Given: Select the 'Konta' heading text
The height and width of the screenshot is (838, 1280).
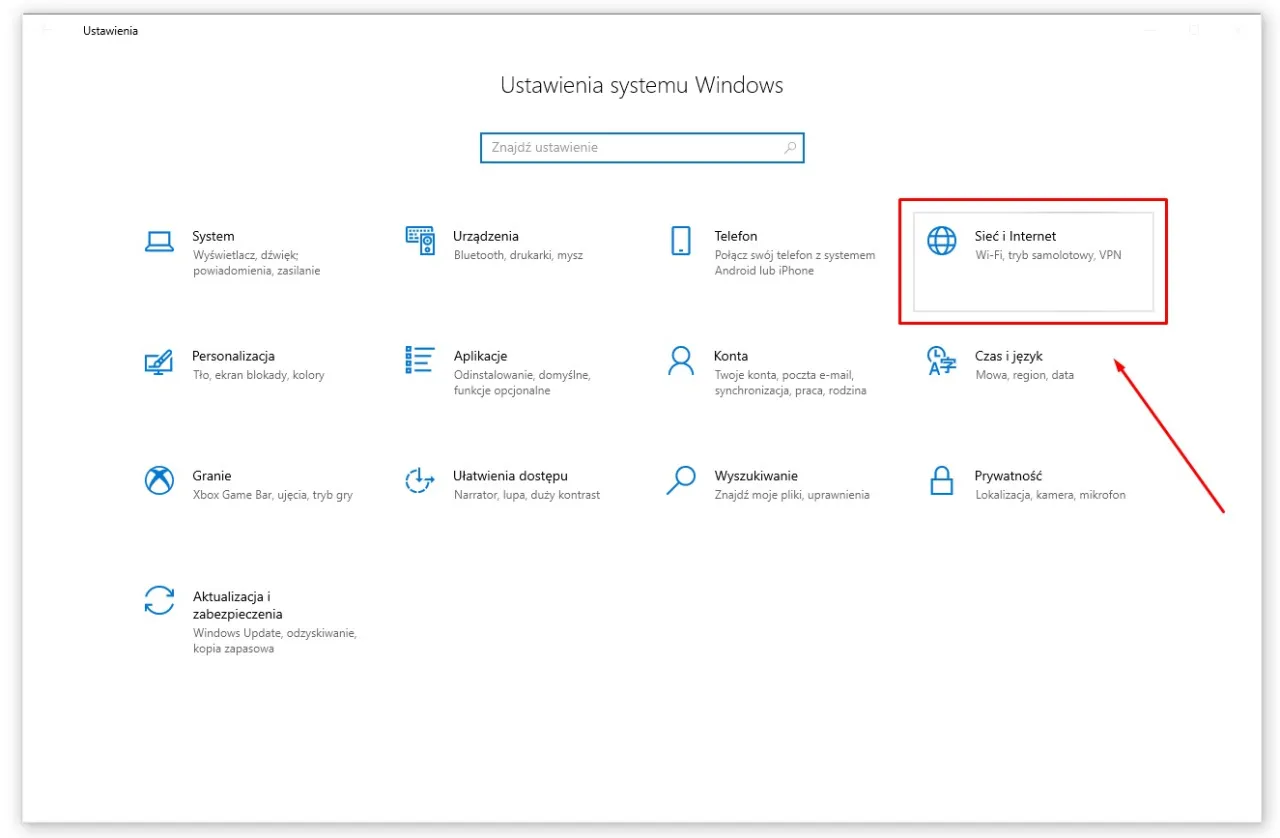Looking at the screenshot, I should point(731,356).
